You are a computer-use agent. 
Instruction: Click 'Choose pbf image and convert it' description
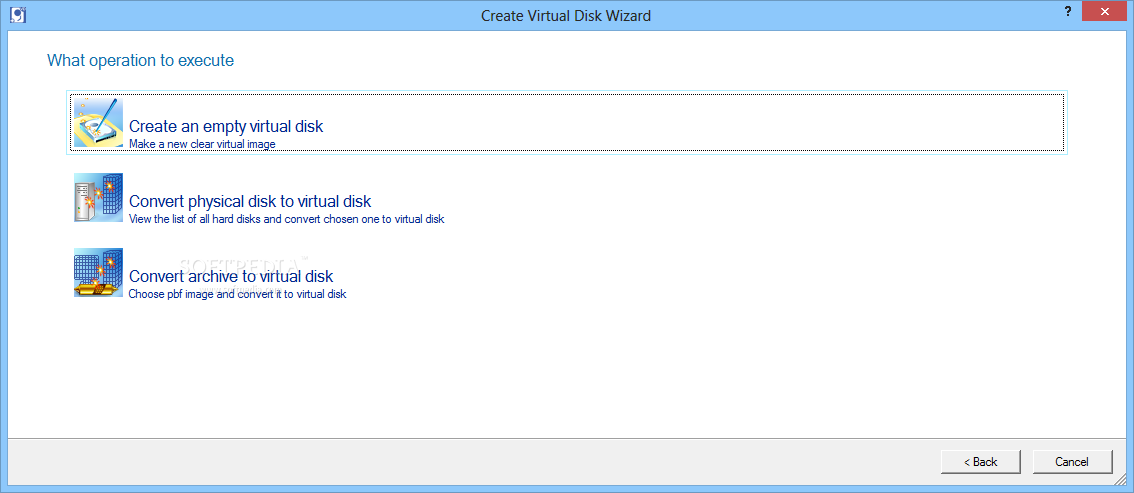[x=237, y=294]
